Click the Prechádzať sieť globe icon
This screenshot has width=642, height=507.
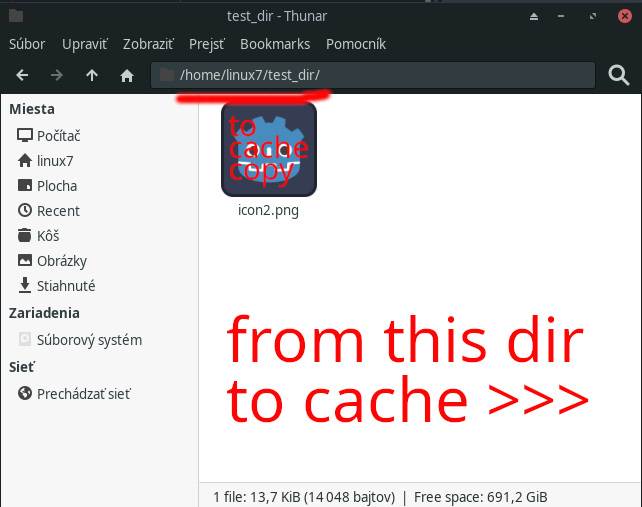[x=25, y=393]
